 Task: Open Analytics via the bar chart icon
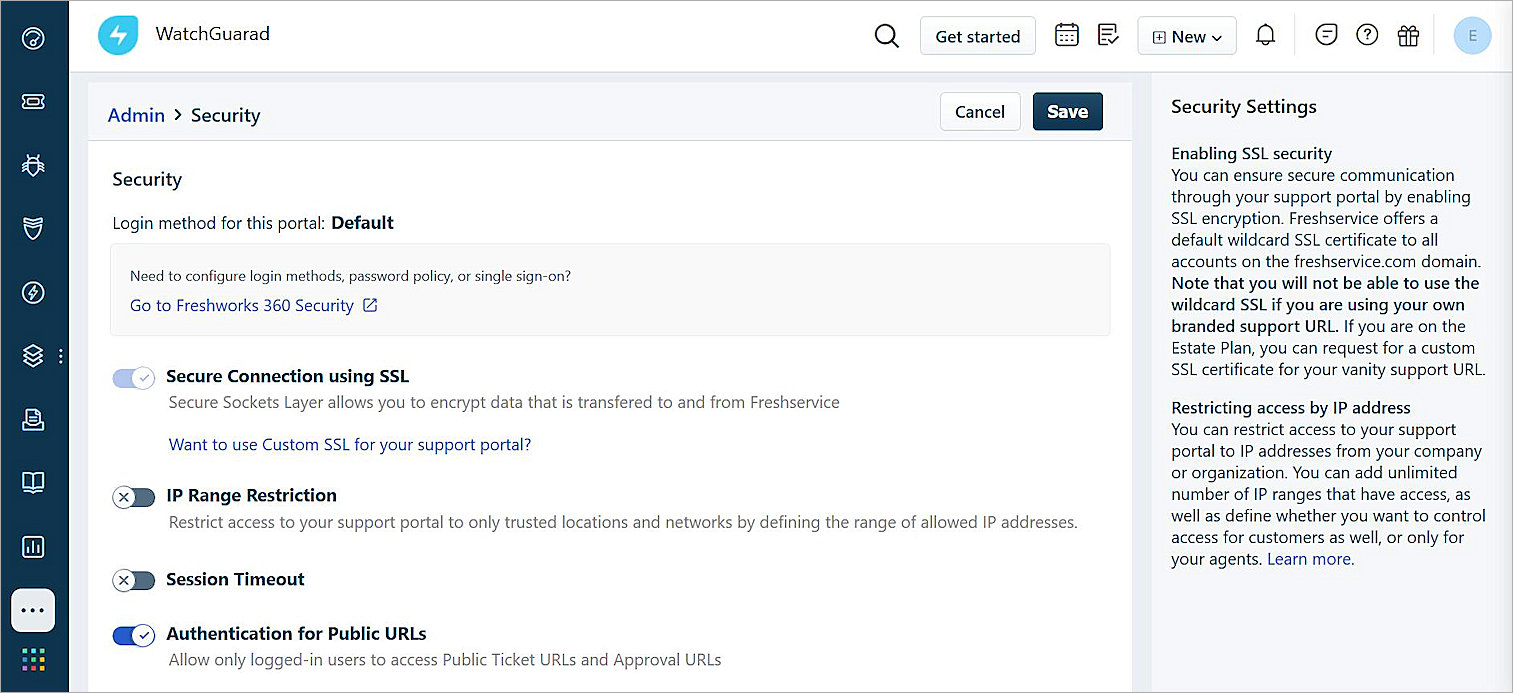coord(34,547)
